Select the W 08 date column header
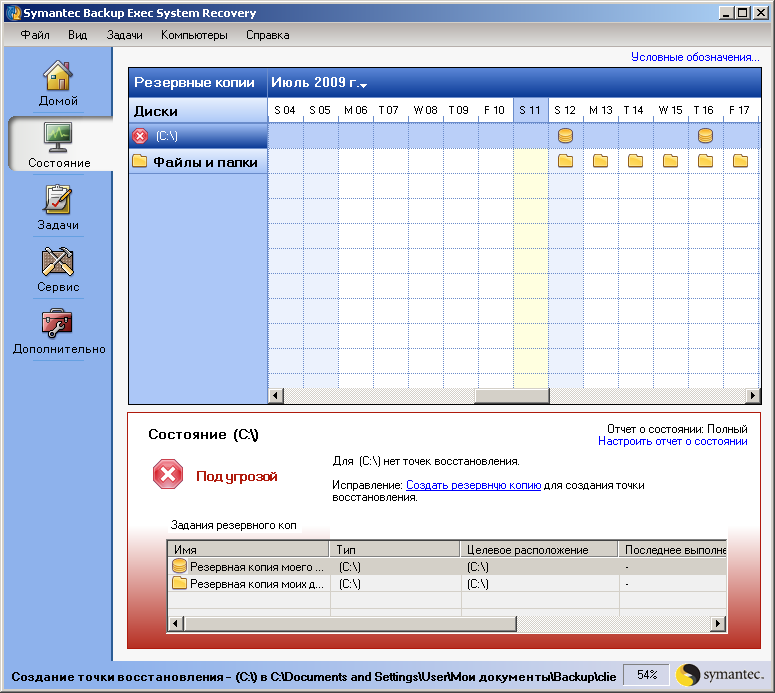775x693 pixels. coord(426,110)
